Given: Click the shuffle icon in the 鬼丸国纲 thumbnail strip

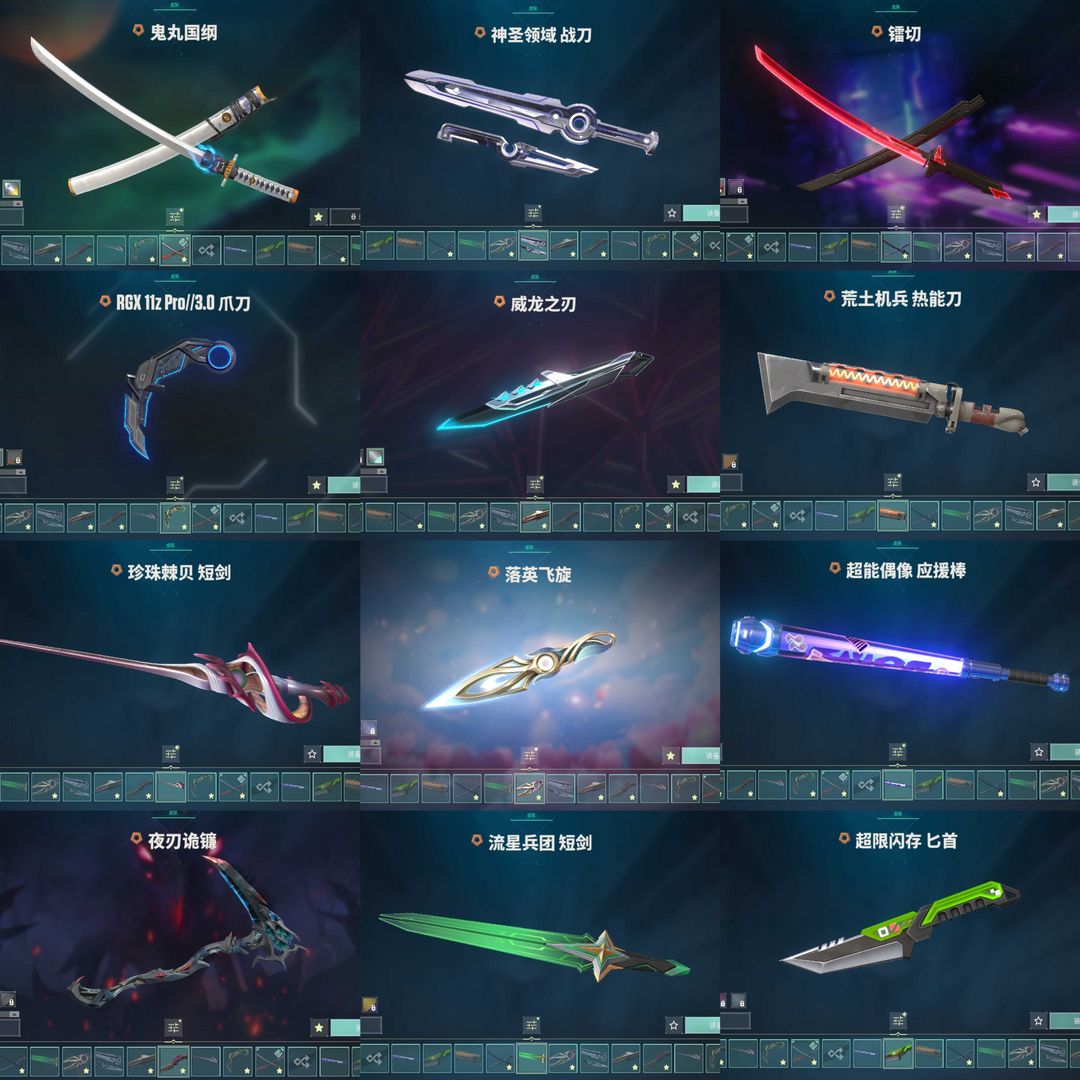Looking at the screenshot, I should click(x=207, y=249).
